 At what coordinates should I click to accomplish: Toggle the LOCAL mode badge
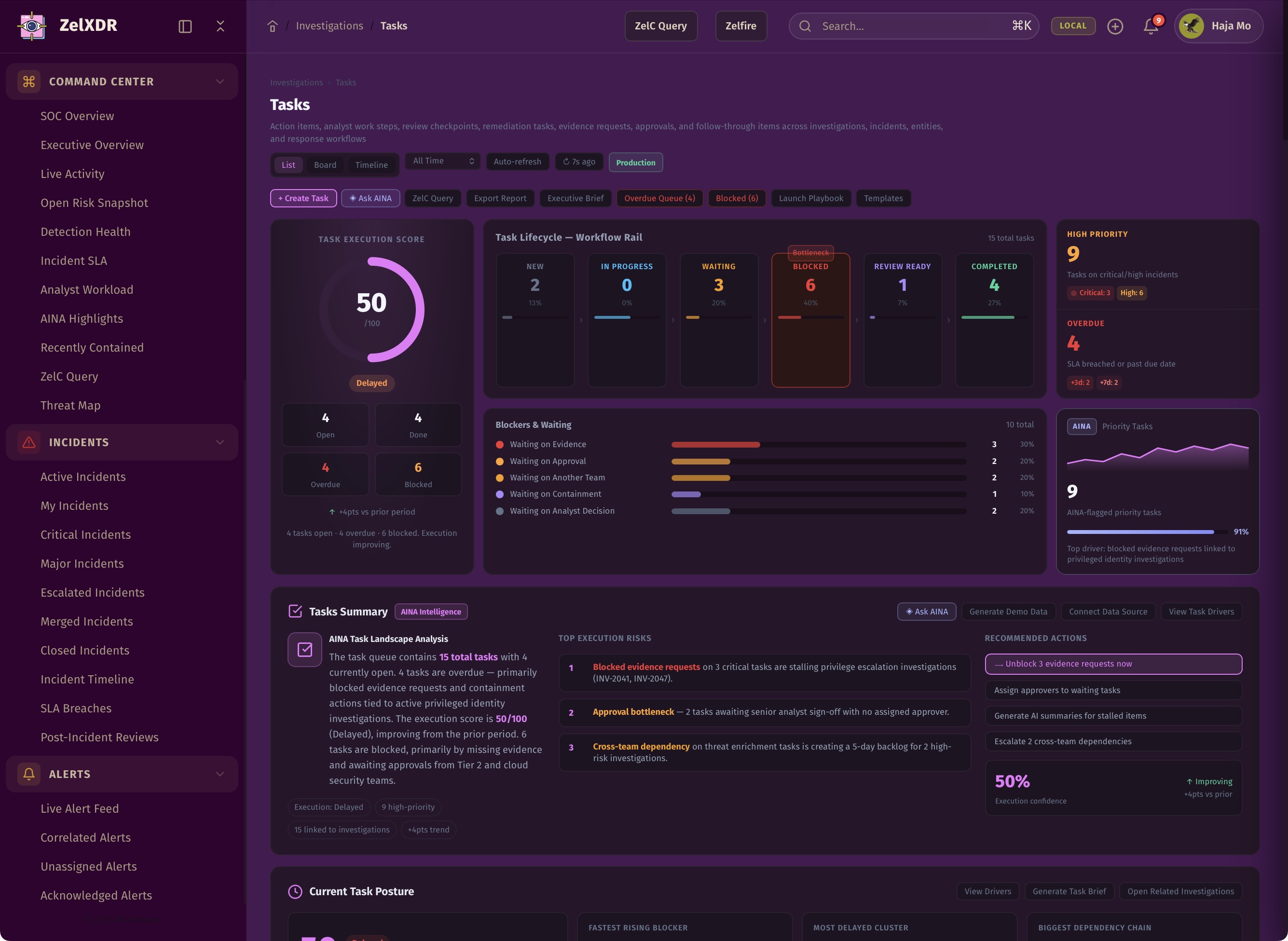tap(1073, 26)
